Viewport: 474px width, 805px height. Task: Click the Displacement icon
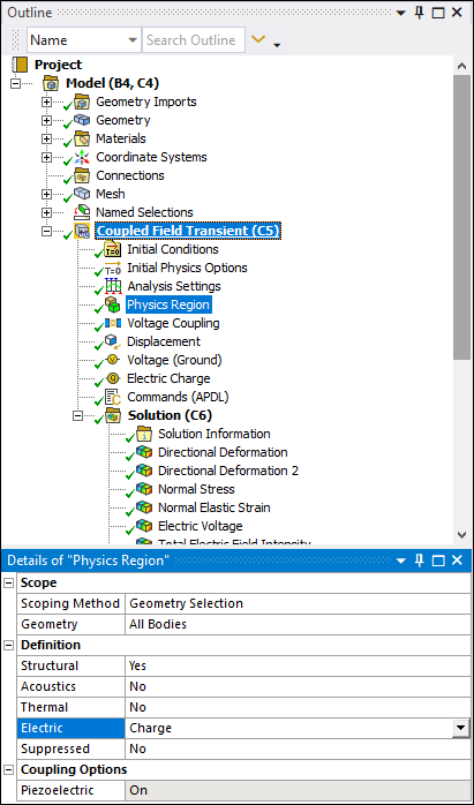click(112, 342)
